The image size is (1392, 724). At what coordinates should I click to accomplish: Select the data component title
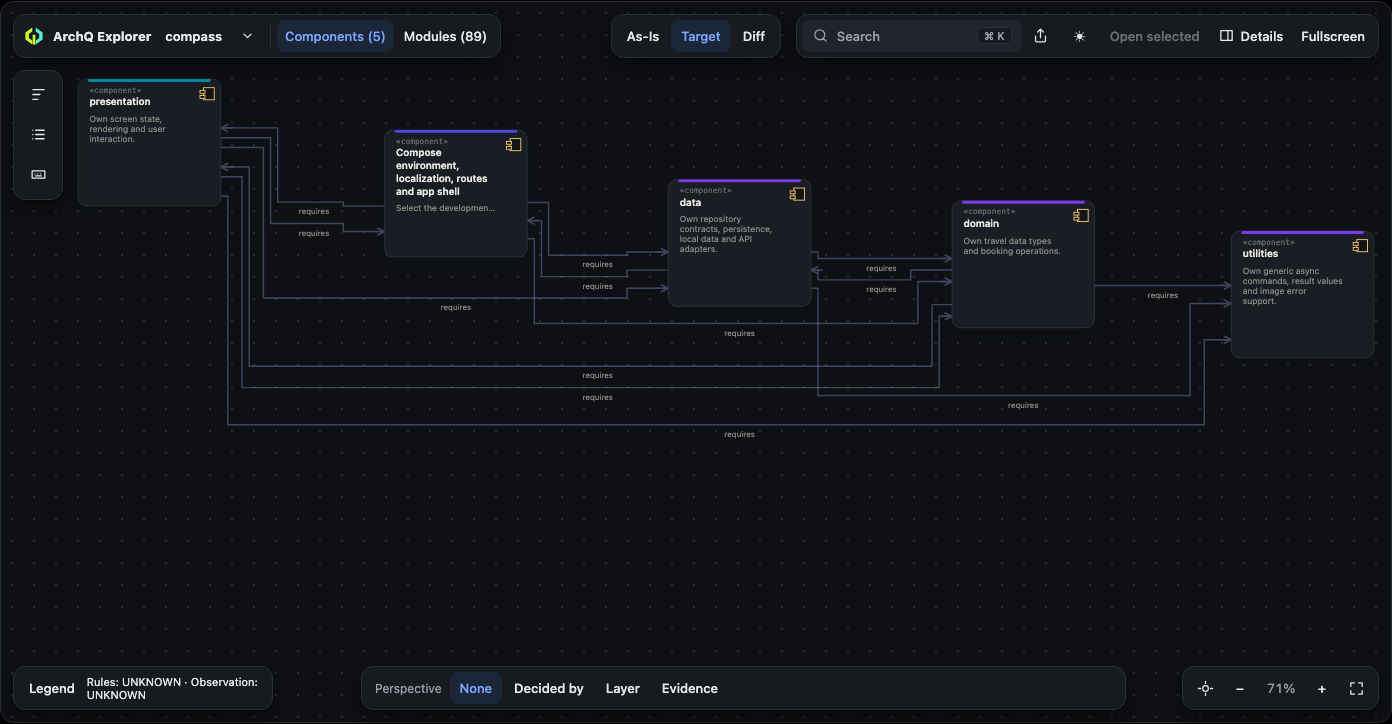tap(690, 202)
